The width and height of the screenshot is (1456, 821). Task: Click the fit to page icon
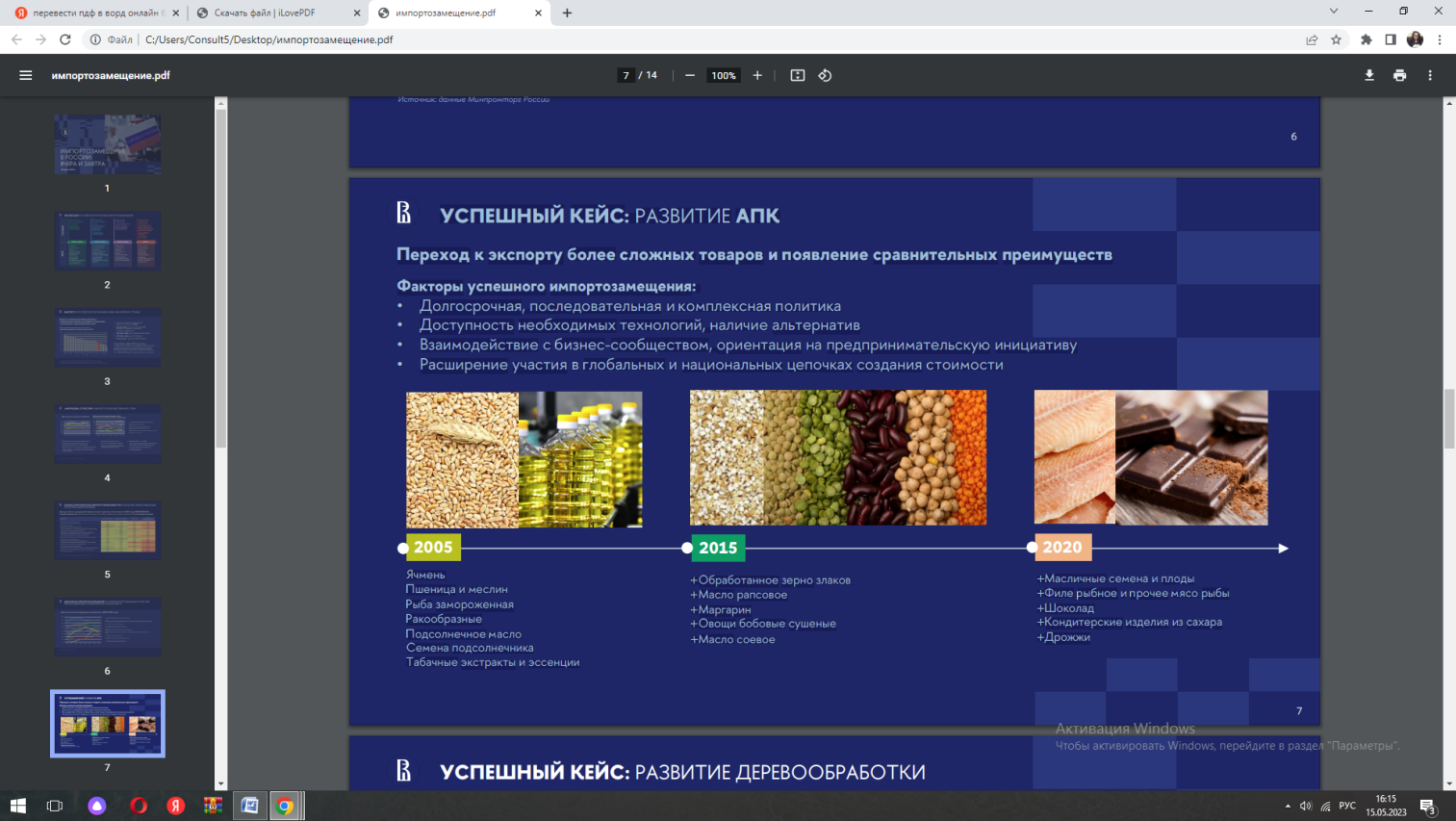[798, 75]
